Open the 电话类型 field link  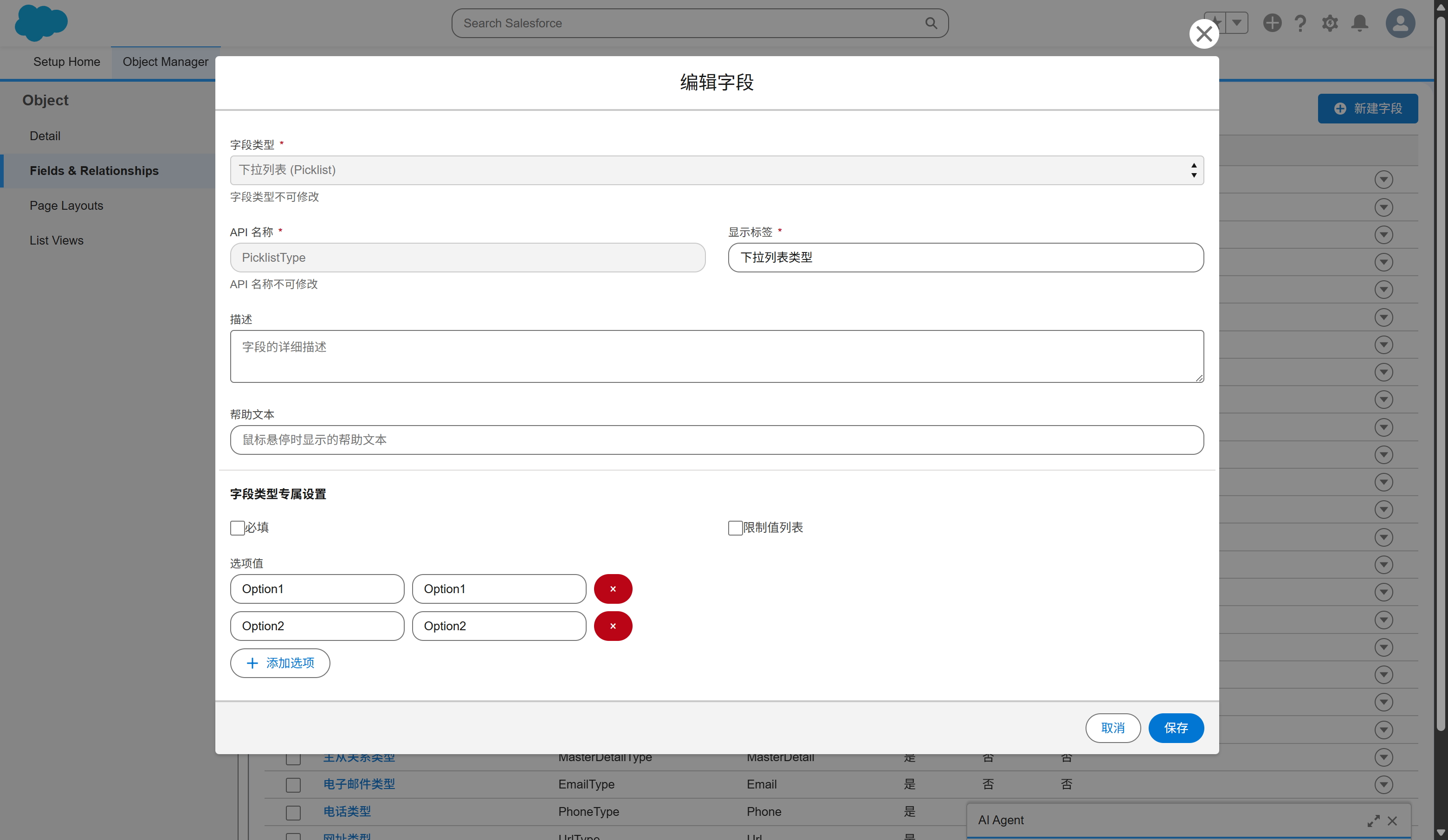(347, 812)
